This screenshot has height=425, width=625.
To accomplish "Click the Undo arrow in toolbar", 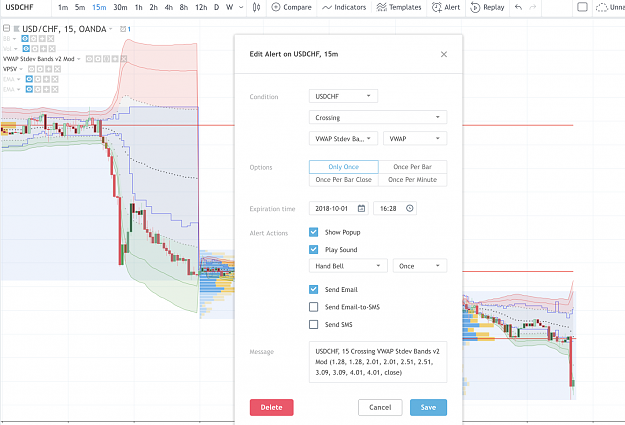I will coord(518,7).
